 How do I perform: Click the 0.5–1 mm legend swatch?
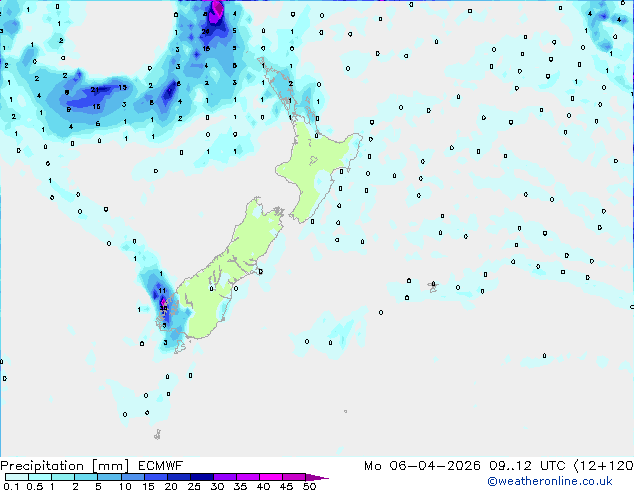[x=40, y=477]
